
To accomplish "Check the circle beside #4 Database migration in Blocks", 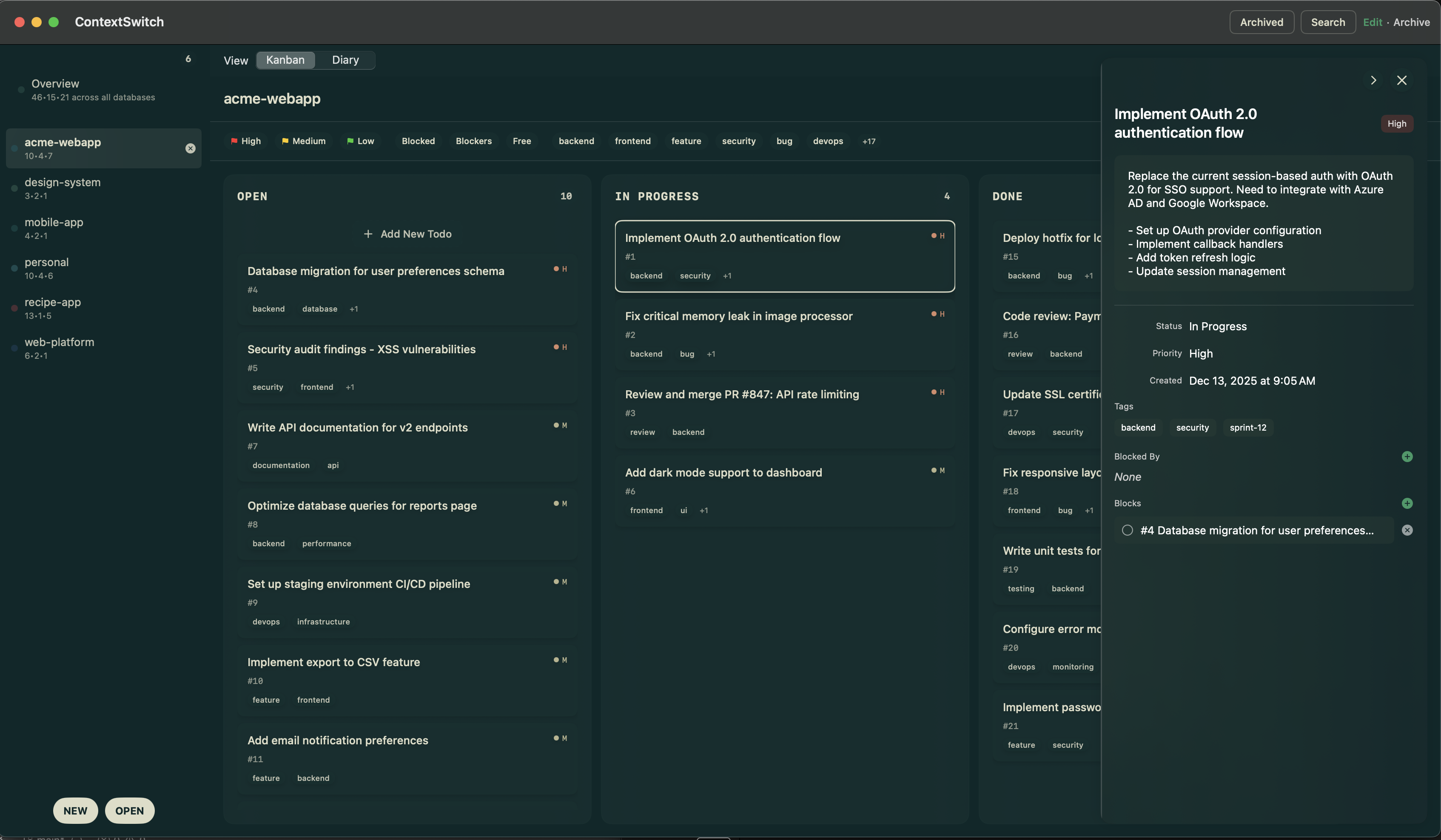I will point(1127,530).
